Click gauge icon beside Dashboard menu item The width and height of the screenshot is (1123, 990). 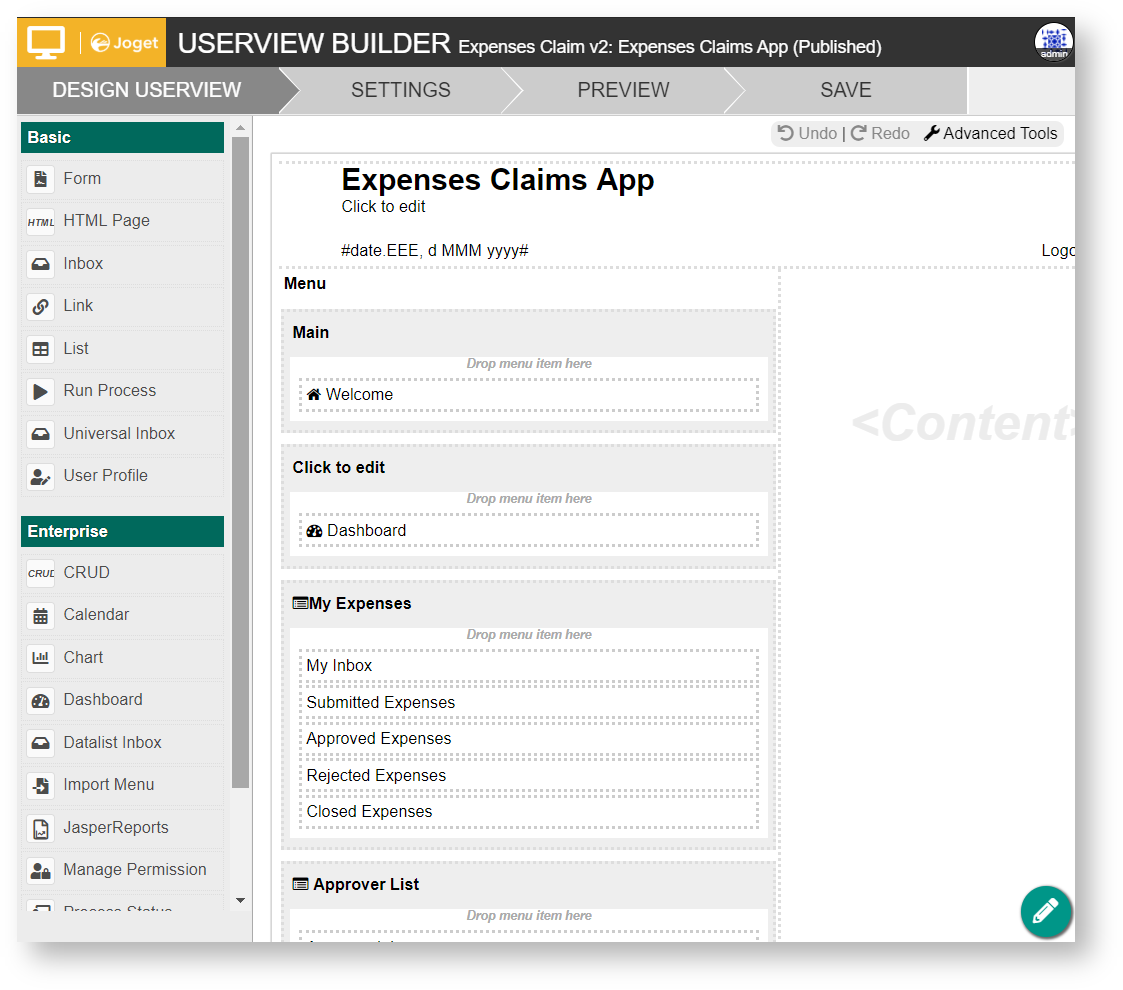pos(314,531)
